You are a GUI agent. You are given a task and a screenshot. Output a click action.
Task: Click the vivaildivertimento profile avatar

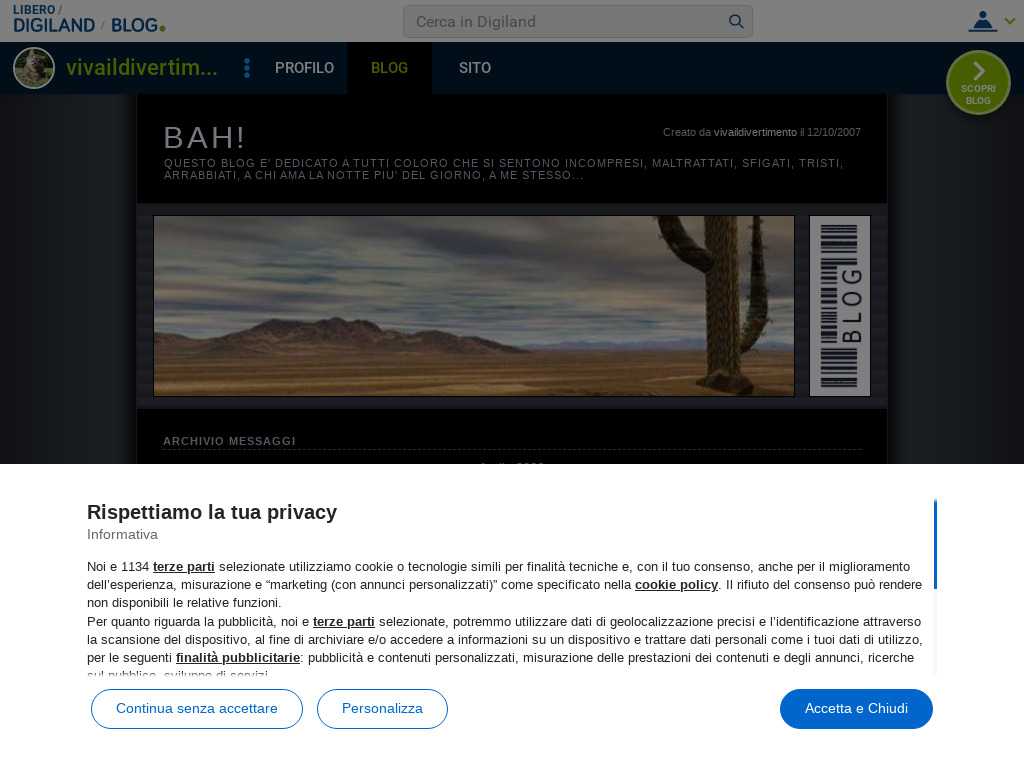34,68
